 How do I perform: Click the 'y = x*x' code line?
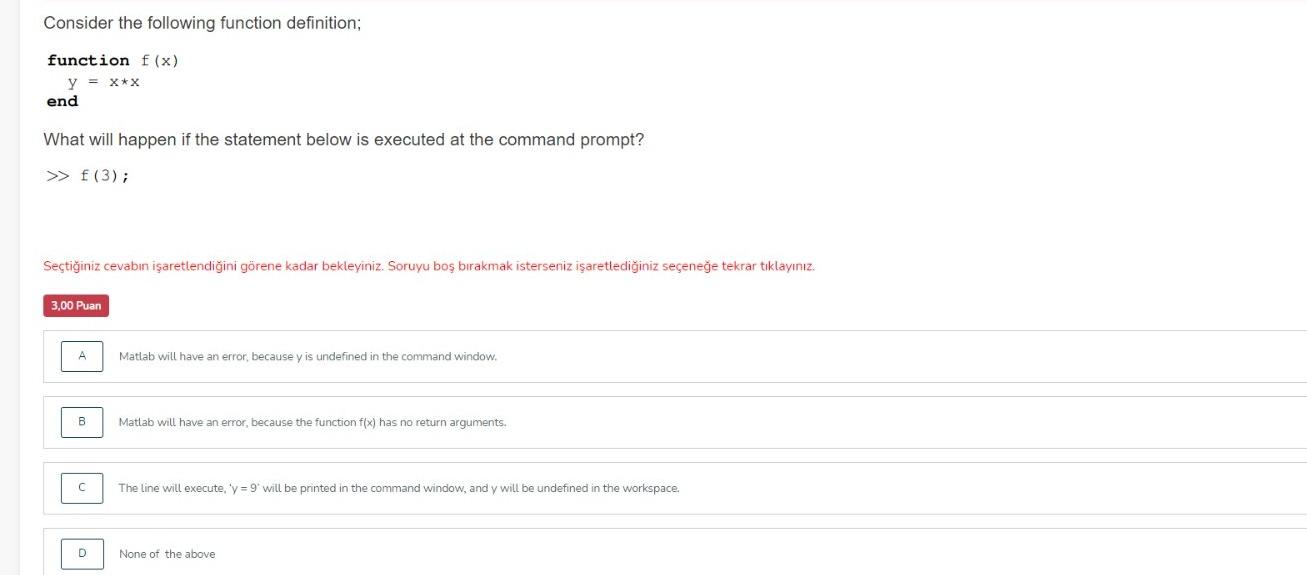(x=103, y=81)
